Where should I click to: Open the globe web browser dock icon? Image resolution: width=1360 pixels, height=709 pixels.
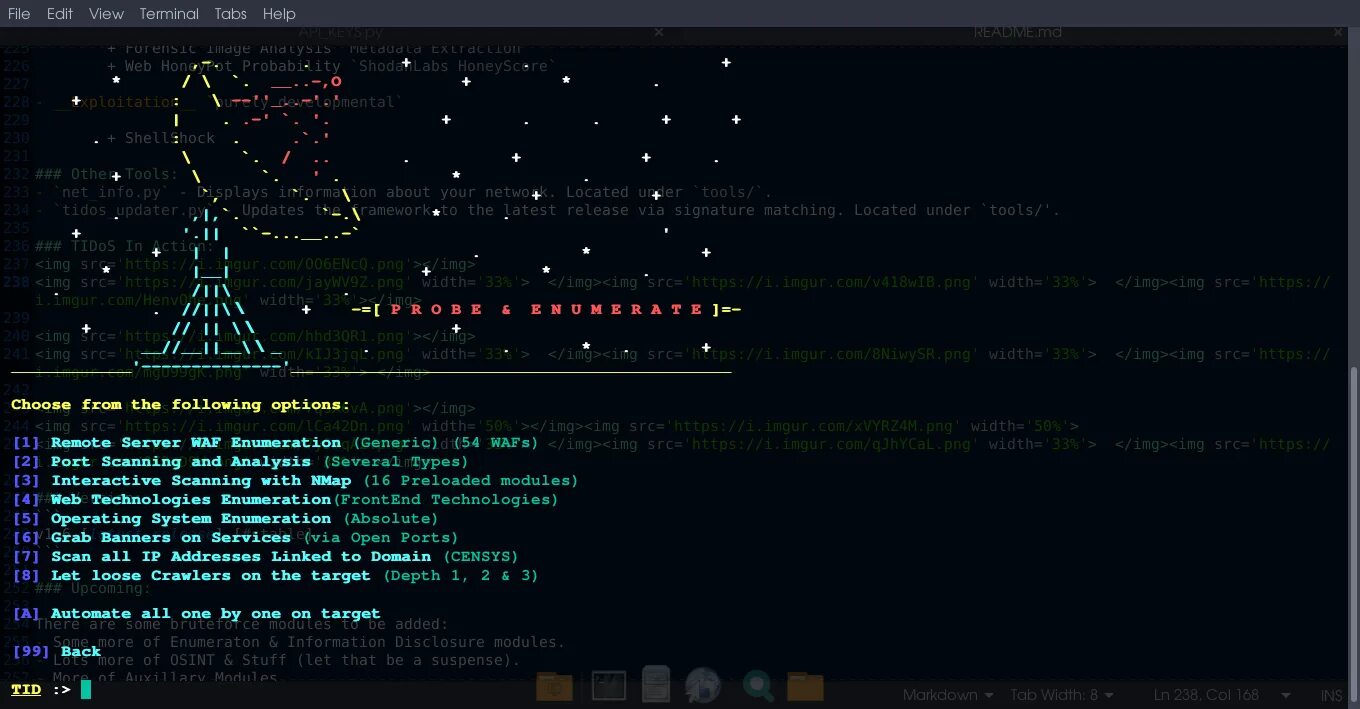coord(704,685)
